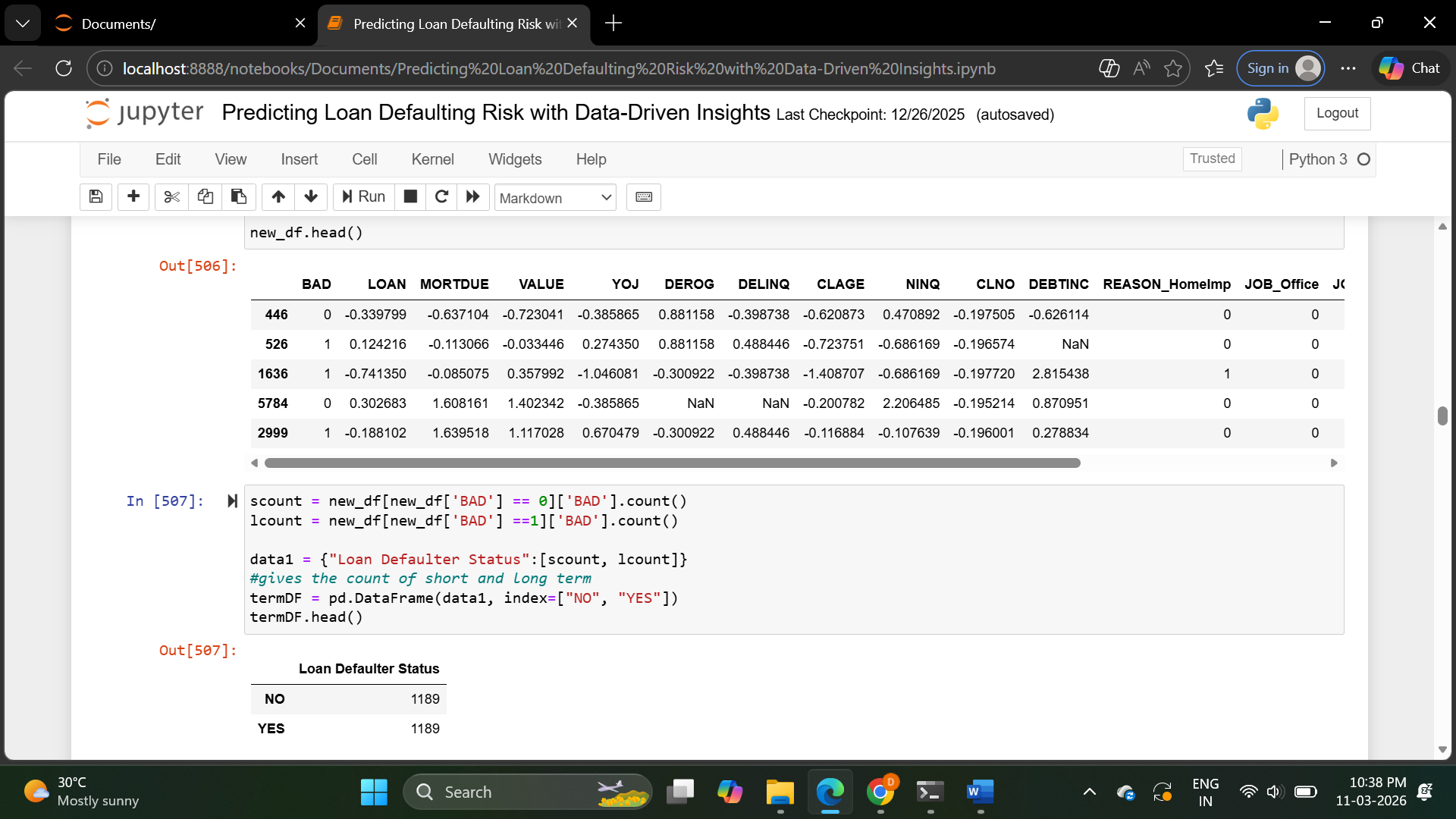Close the Documents/ browser tab
The width and height of the screenshot is (1456, 819).
(x=300, y=24)
